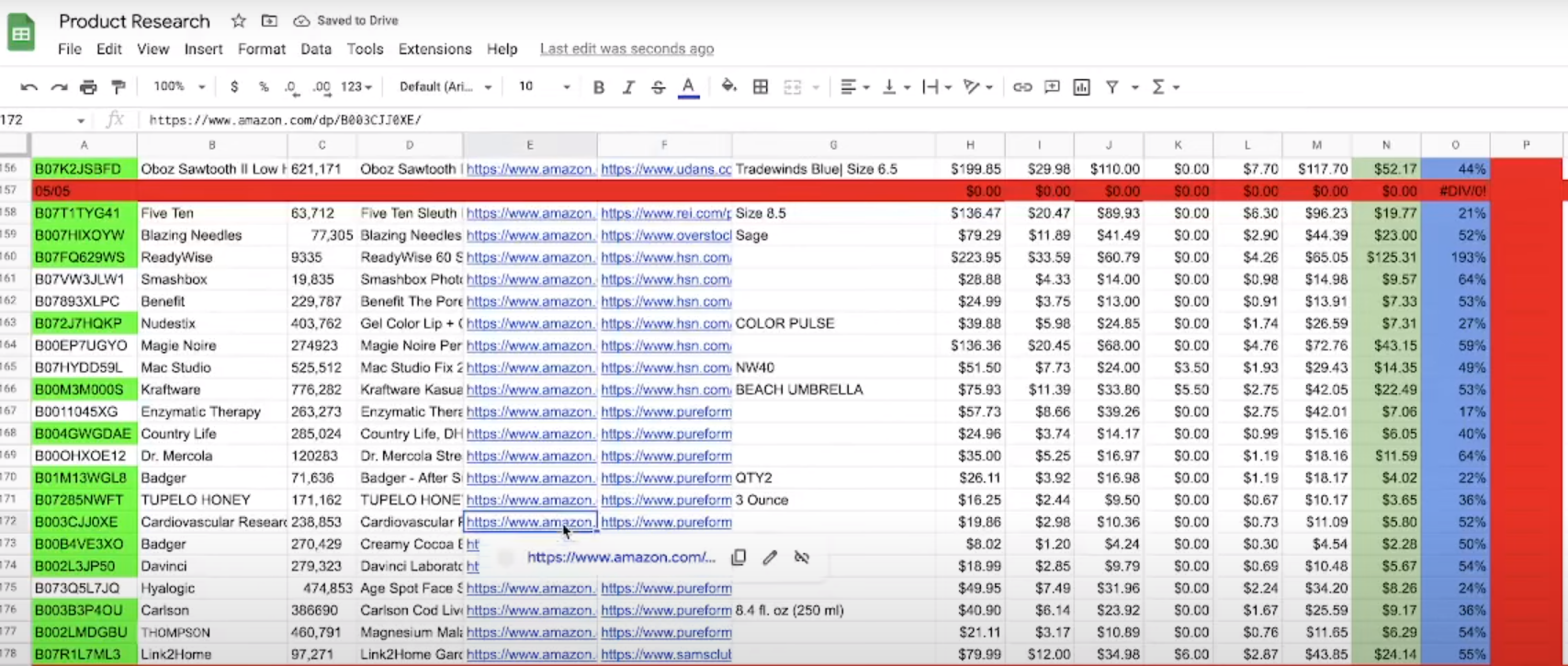
Task: Expand the merge cells type arrow
Action: click(x=816, y=87)
